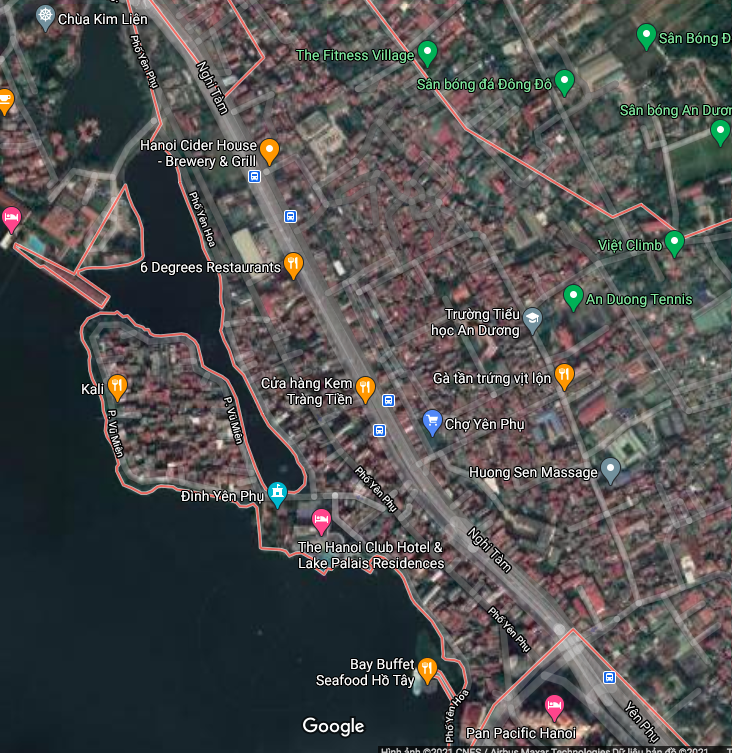732x753 pixels.
Task: Click the Sân bóng đá Đông Đô pin
Action: (x=564, y=82)
